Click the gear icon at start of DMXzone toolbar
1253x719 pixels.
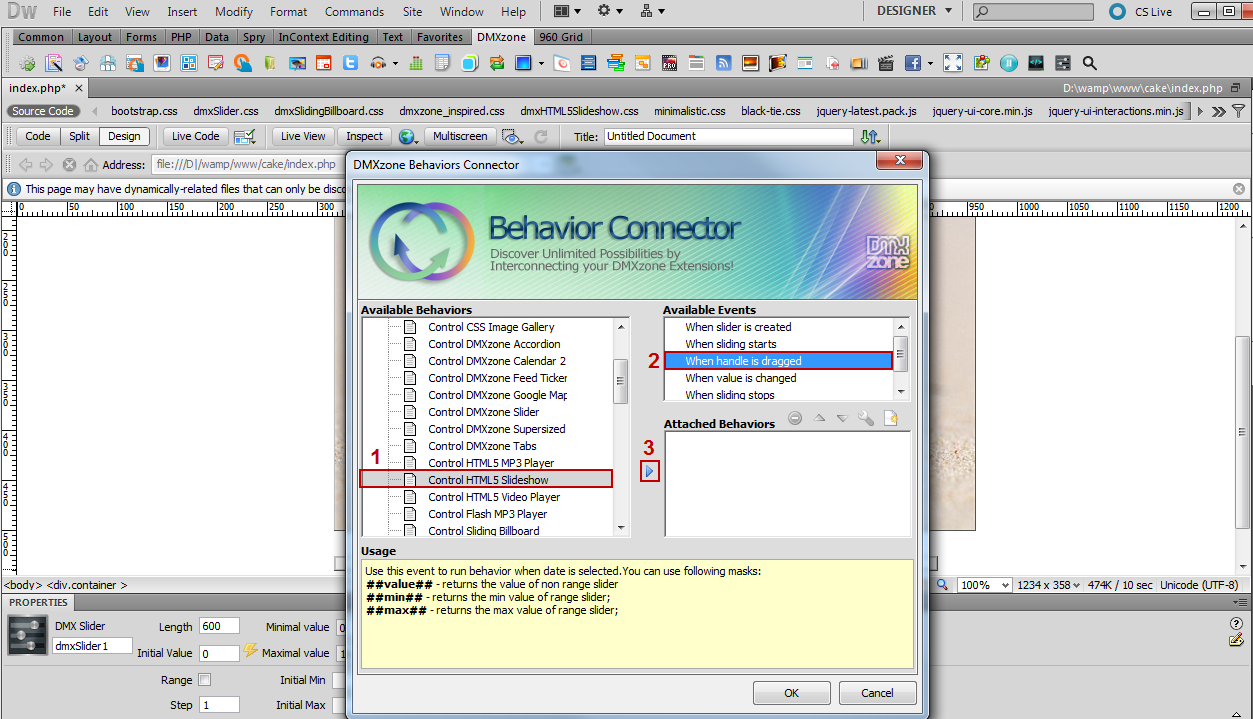coord(27,63)
